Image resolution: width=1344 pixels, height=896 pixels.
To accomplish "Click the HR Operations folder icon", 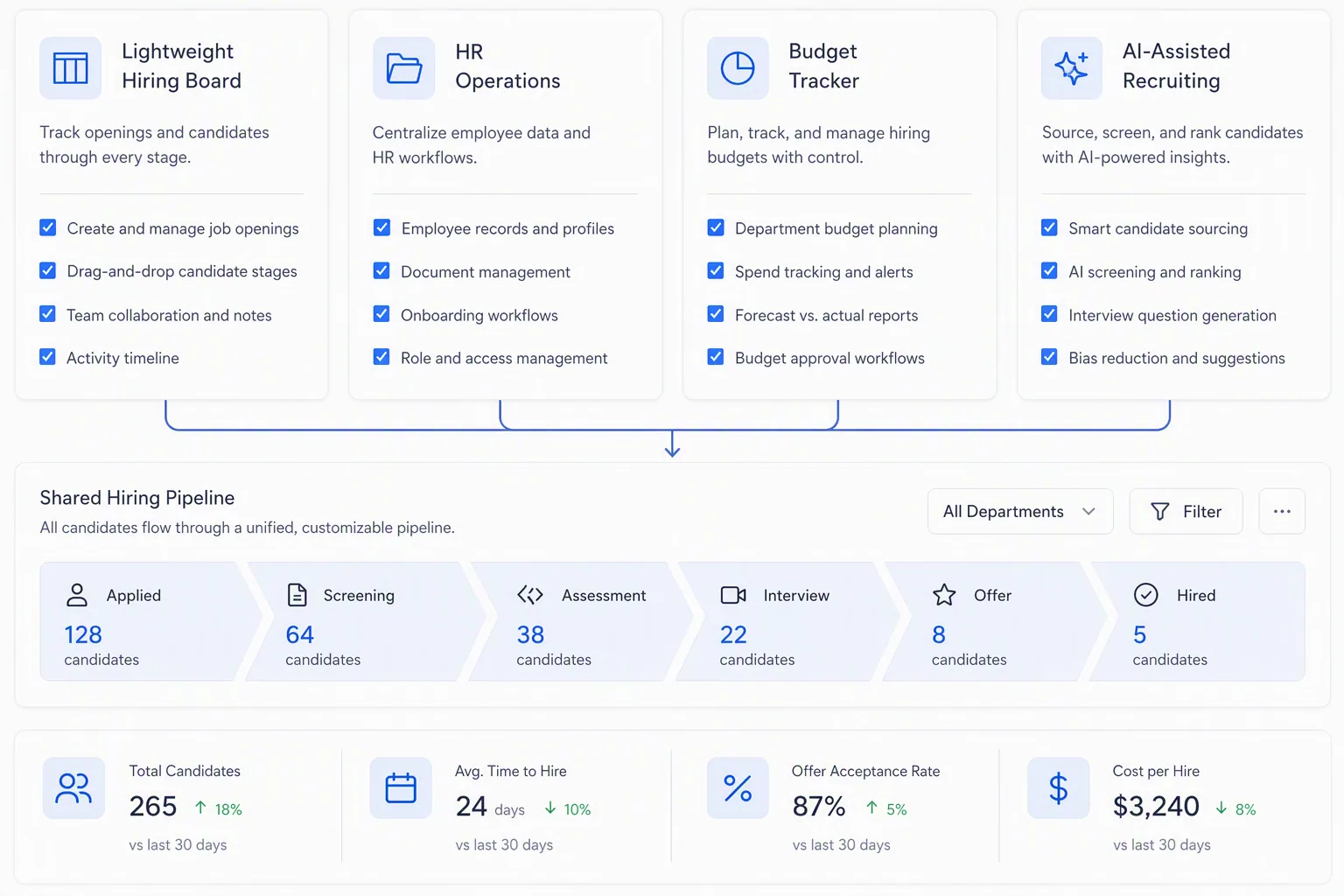I will pos(404,67).
